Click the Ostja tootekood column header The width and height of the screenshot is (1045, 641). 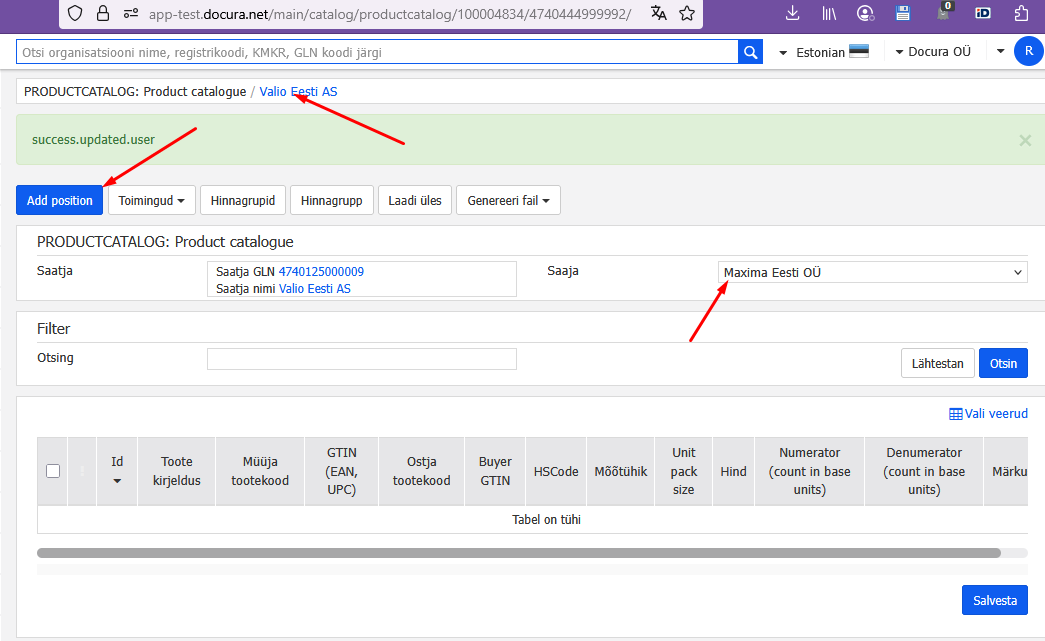point(421,471)
